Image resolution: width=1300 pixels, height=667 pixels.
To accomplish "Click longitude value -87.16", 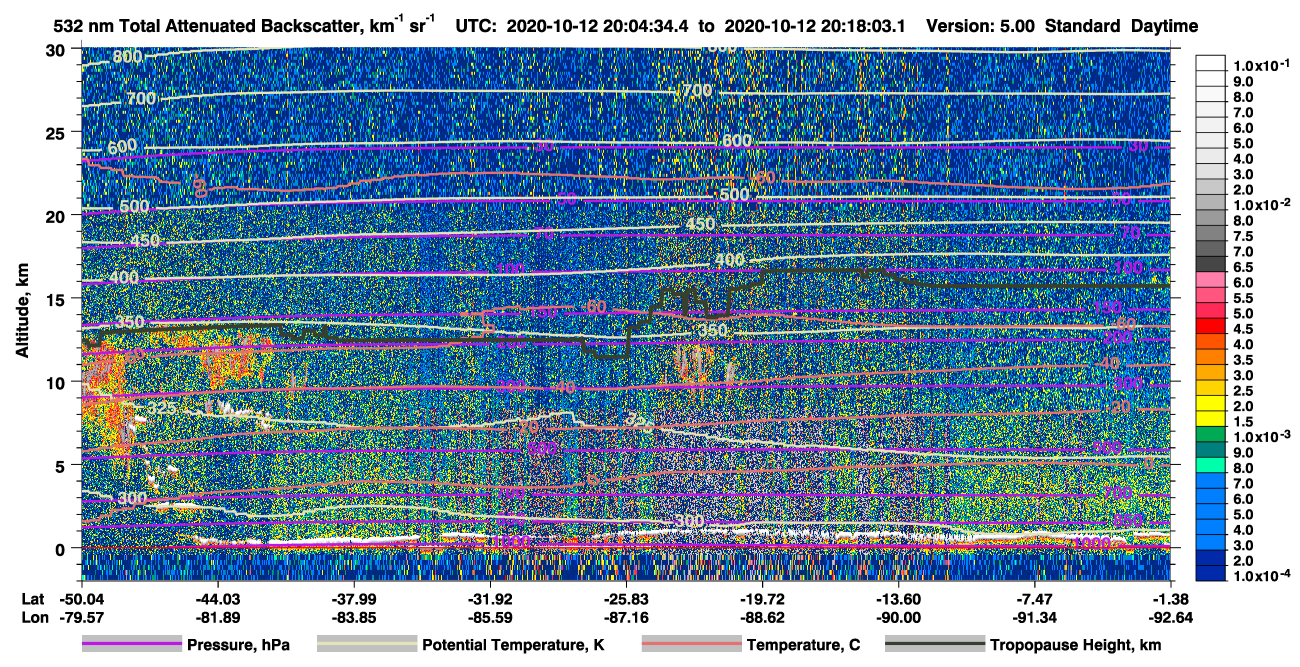I will coord(626,617).
